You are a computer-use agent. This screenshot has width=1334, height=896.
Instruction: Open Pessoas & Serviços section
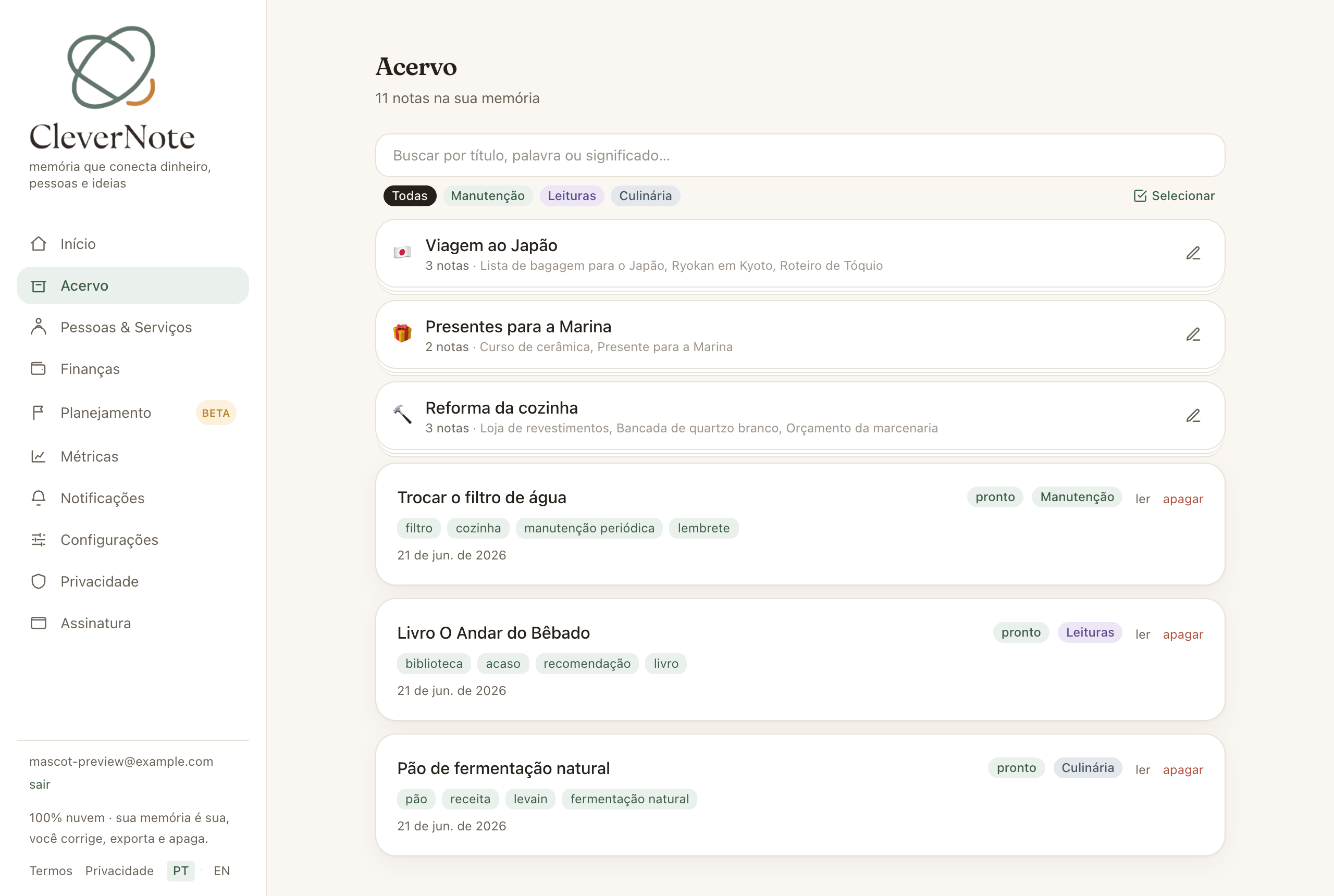[x=132, y=328]
